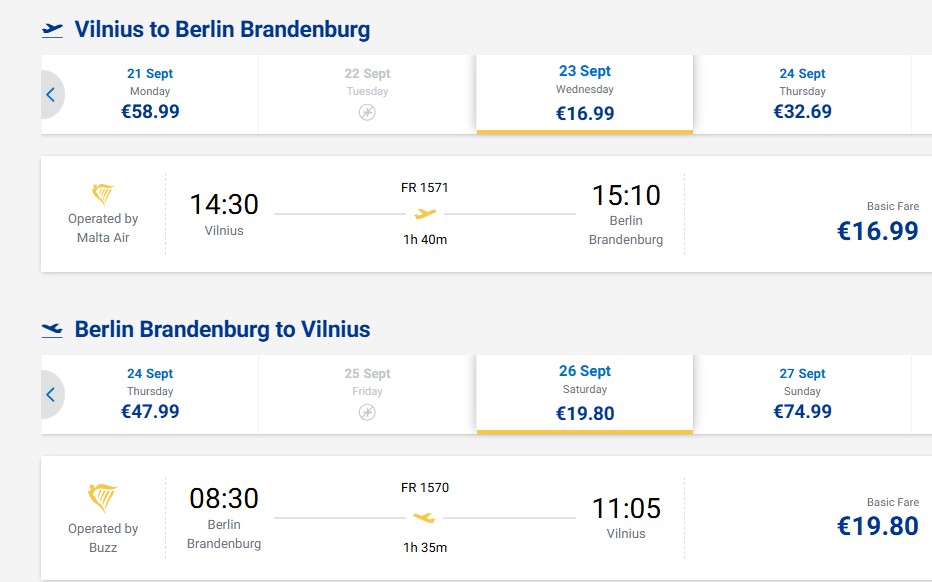This screenshot has width=932, height=582.
Task: Select Basic Fare €16.99 for flight FR 1571
Action: coord(878,222)
